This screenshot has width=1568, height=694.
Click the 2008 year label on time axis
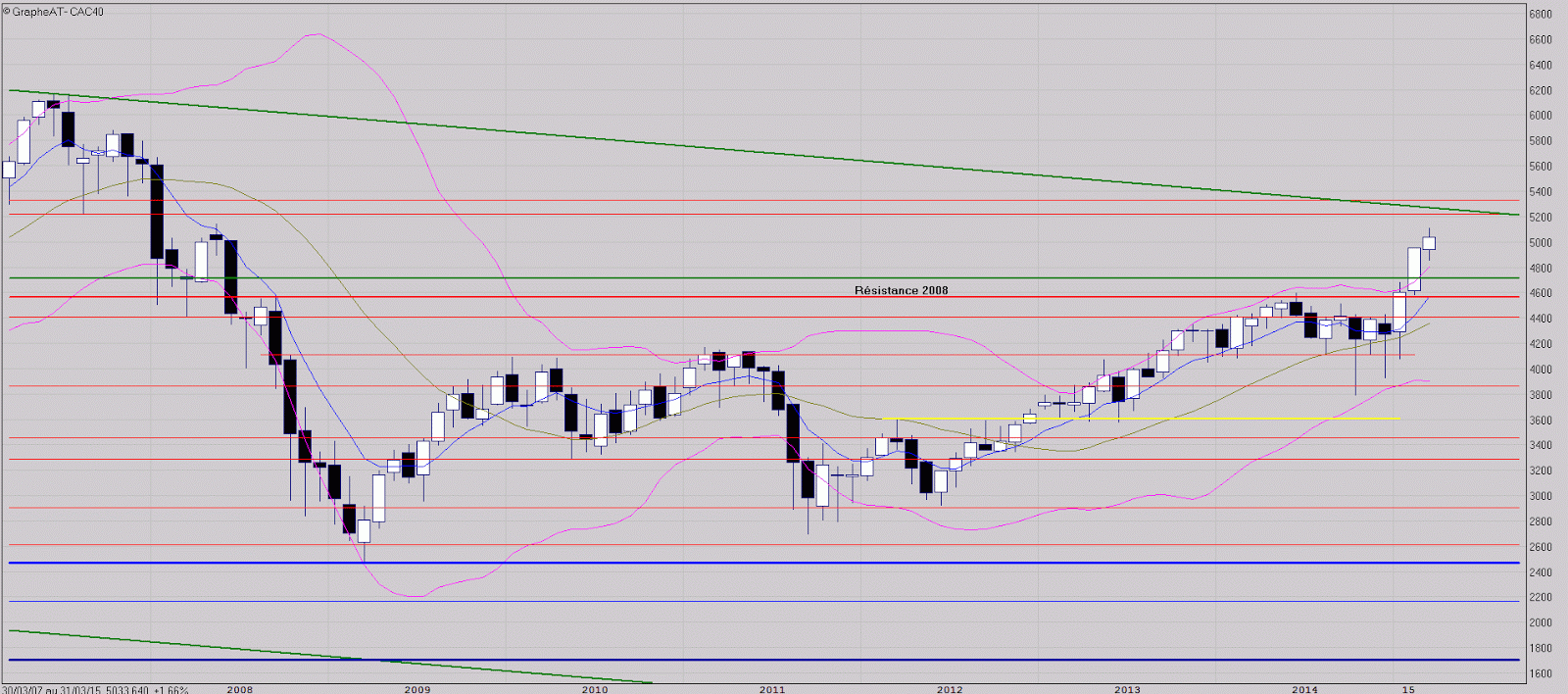click(x=240, y=689)
